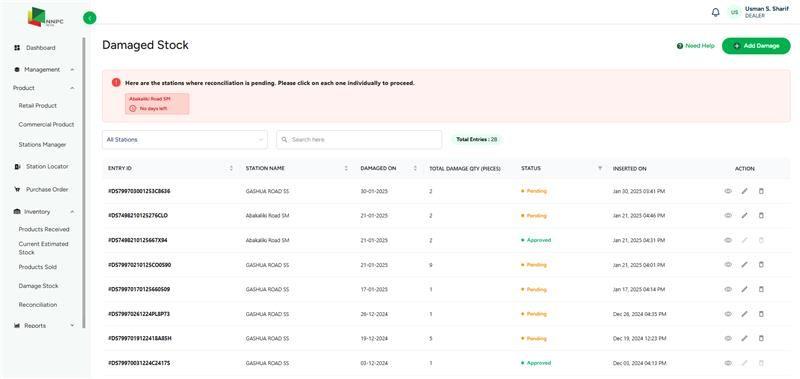
Task: Open Purchase Order page
Action: pyautogui.click(x=47, y=189)
